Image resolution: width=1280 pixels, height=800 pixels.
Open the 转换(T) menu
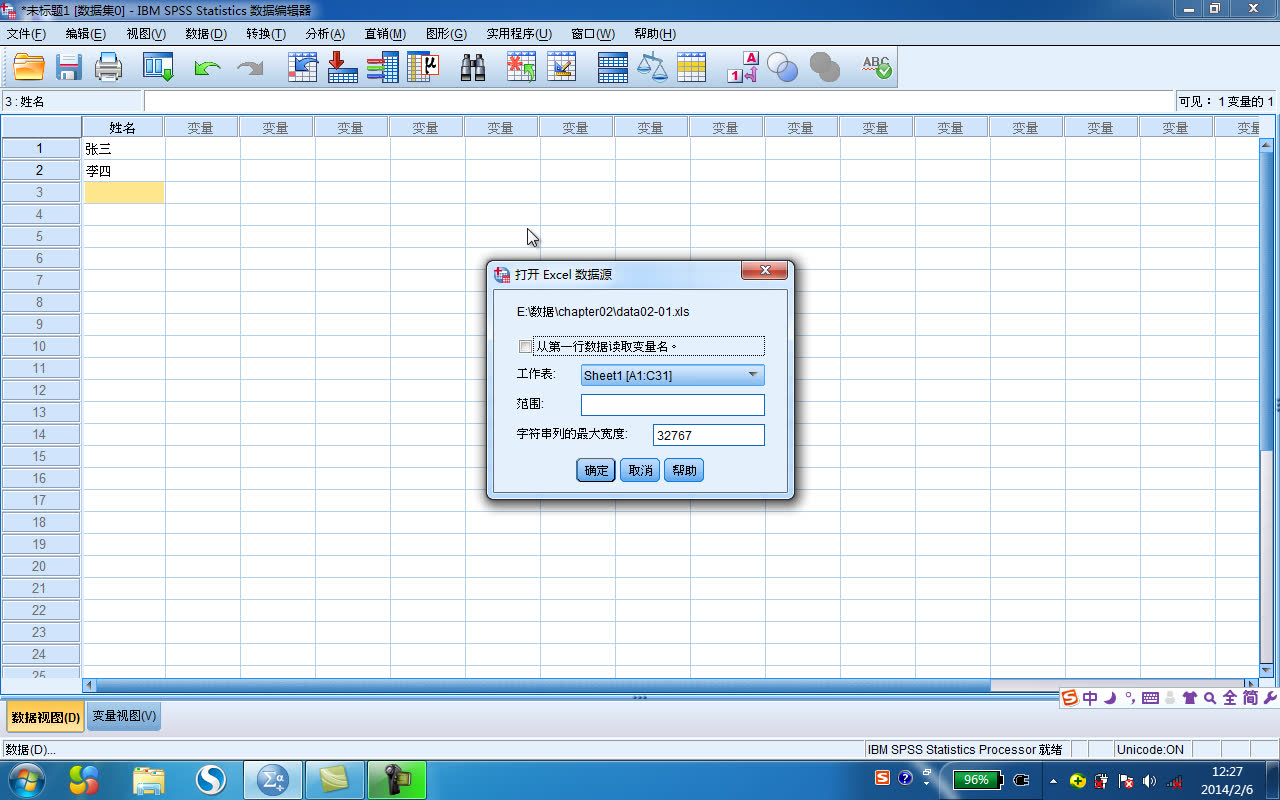tap(266, 34)
